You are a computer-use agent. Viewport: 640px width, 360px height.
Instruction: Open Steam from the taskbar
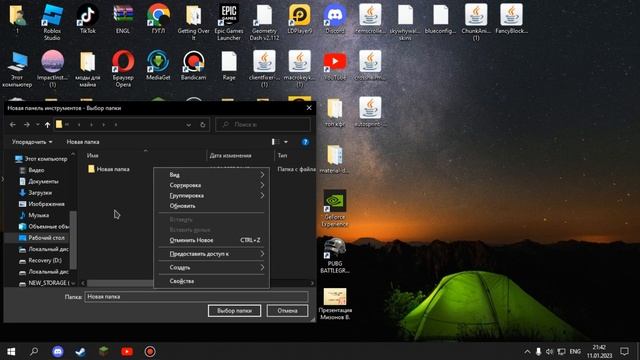pos(80,351)
